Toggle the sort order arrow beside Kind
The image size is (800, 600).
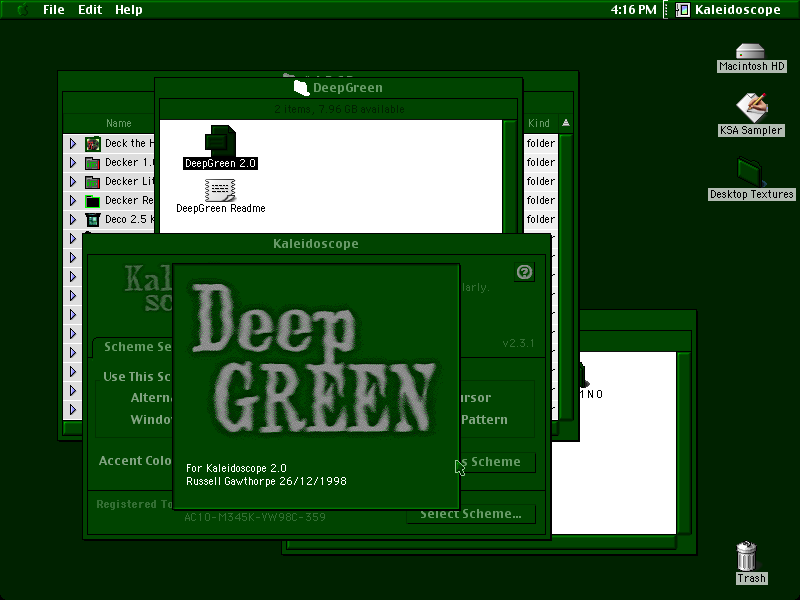pyautogui.click(x=566, y=123)
